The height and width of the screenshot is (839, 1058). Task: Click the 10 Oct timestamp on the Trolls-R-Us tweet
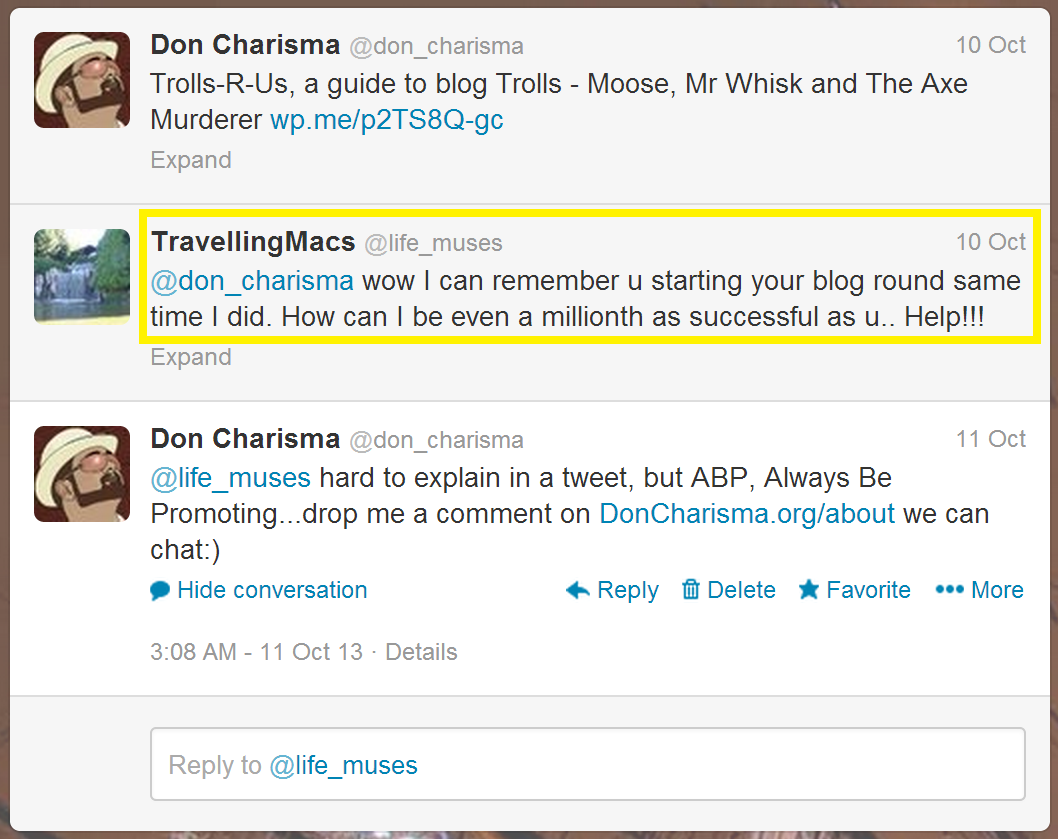(990, 45)
